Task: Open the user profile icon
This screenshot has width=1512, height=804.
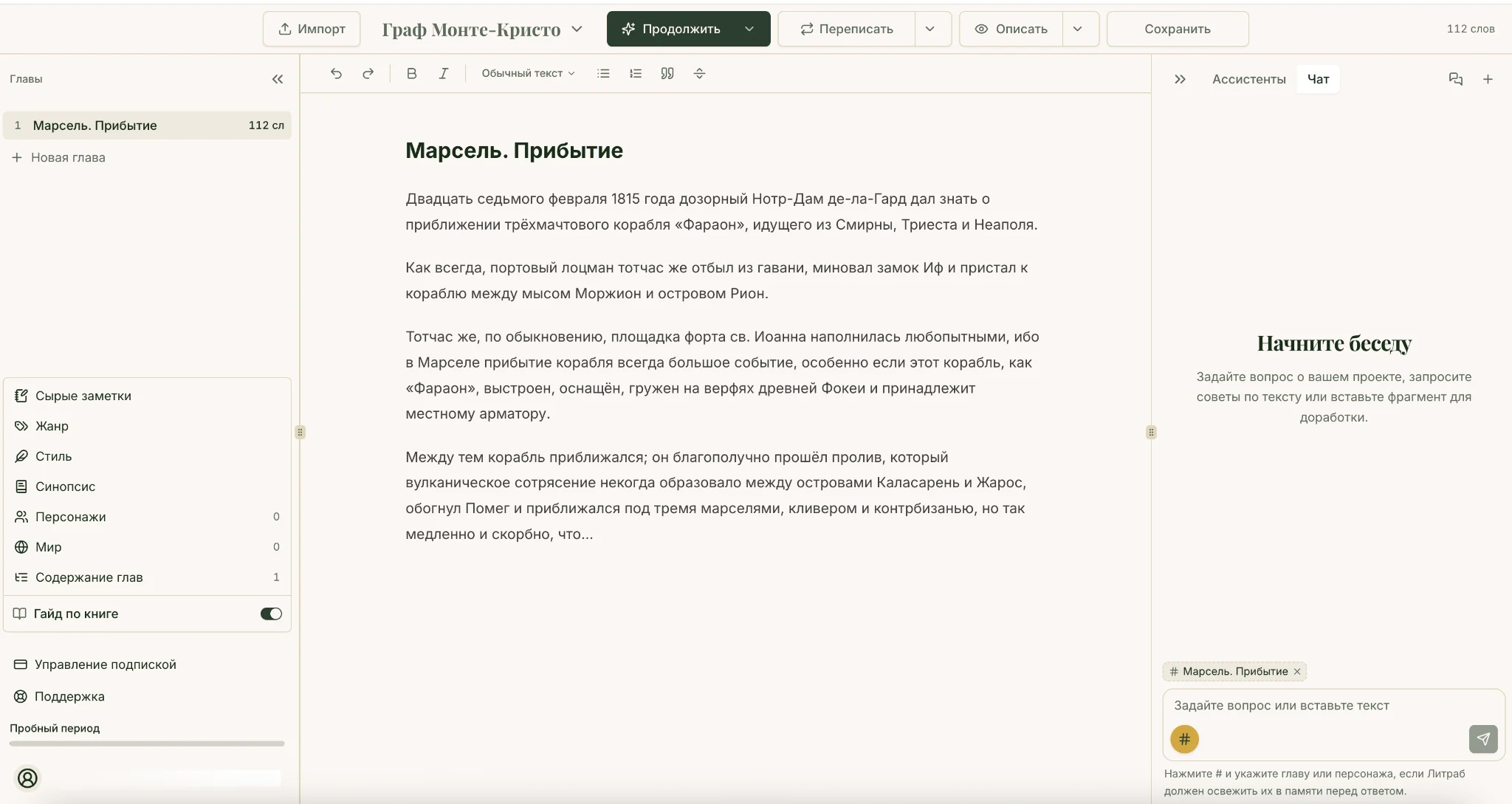Action: pos(27,778)
